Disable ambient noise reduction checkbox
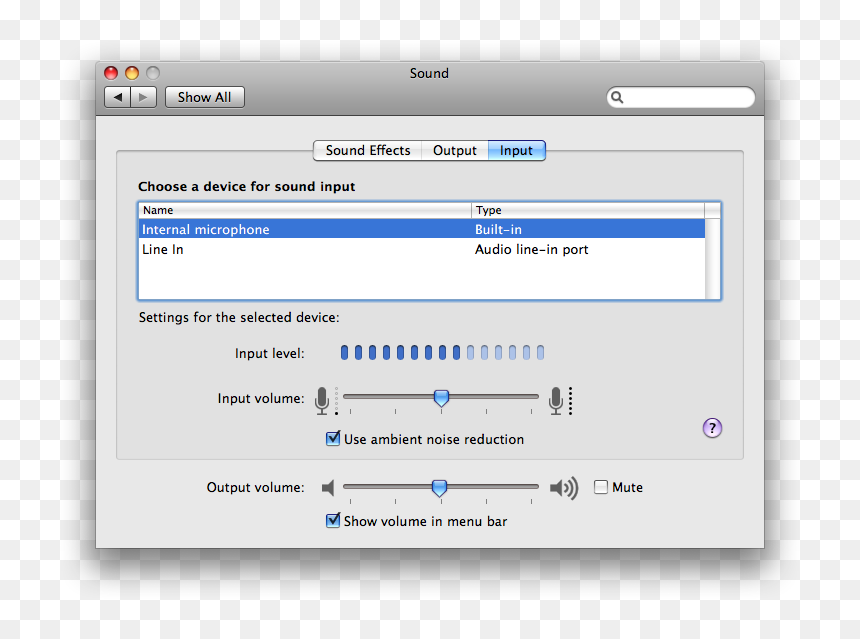 332,438
